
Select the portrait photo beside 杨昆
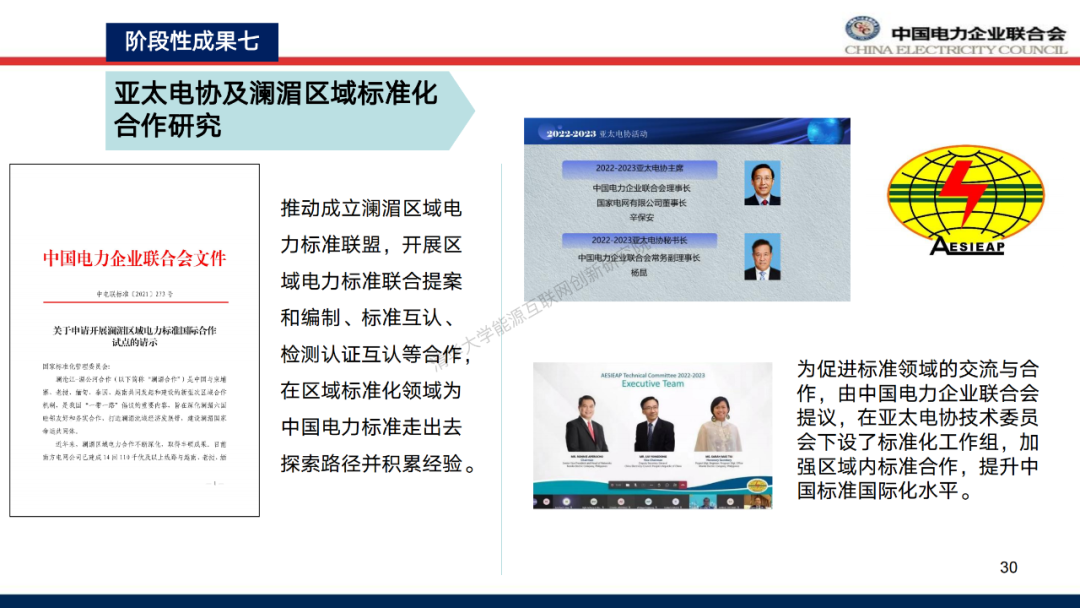click(762, 256)
